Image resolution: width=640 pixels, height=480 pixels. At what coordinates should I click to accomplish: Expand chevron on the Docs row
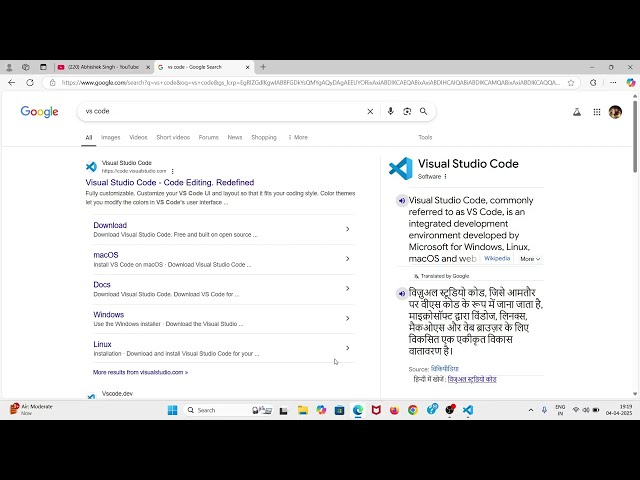(347, 289)
